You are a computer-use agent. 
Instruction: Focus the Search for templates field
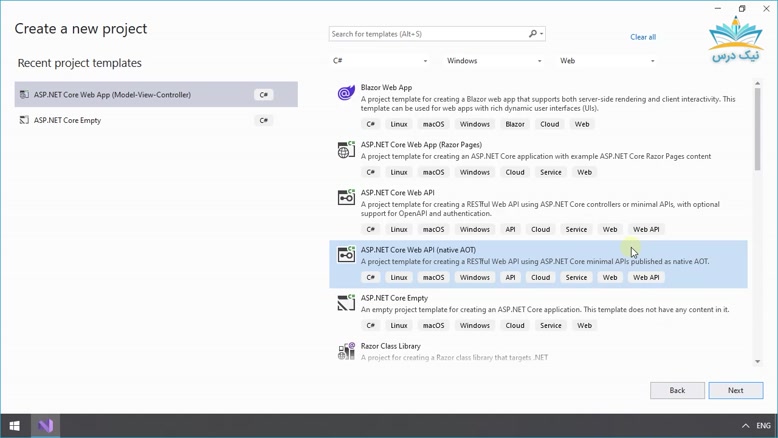428,34
